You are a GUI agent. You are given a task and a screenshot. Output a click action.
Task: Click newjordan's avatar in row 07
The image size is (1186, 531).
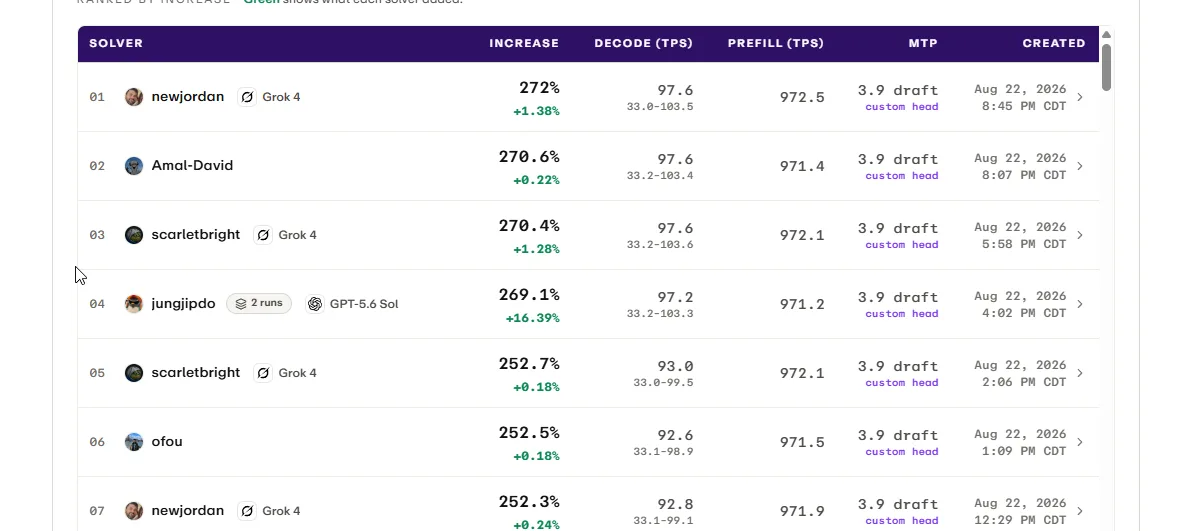pos(134,511)
